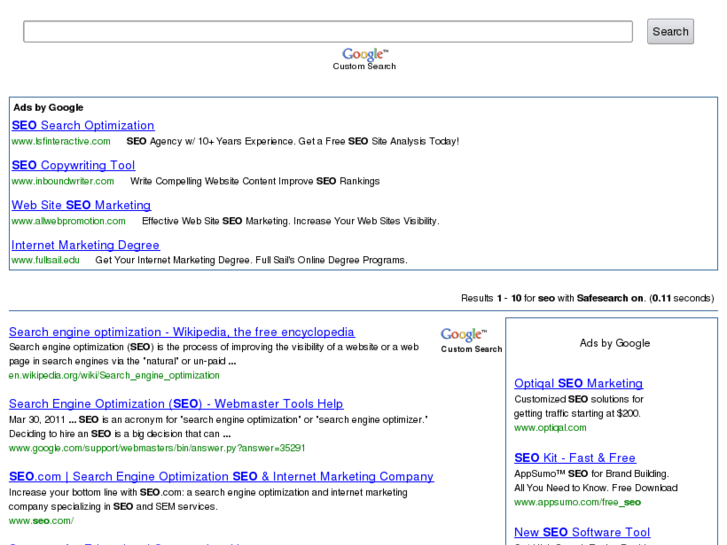Click the 'Write Compelling Website Content' ad text
This screenshot has width=727, height=545.
pyautogui.click(x=255, y=181)
